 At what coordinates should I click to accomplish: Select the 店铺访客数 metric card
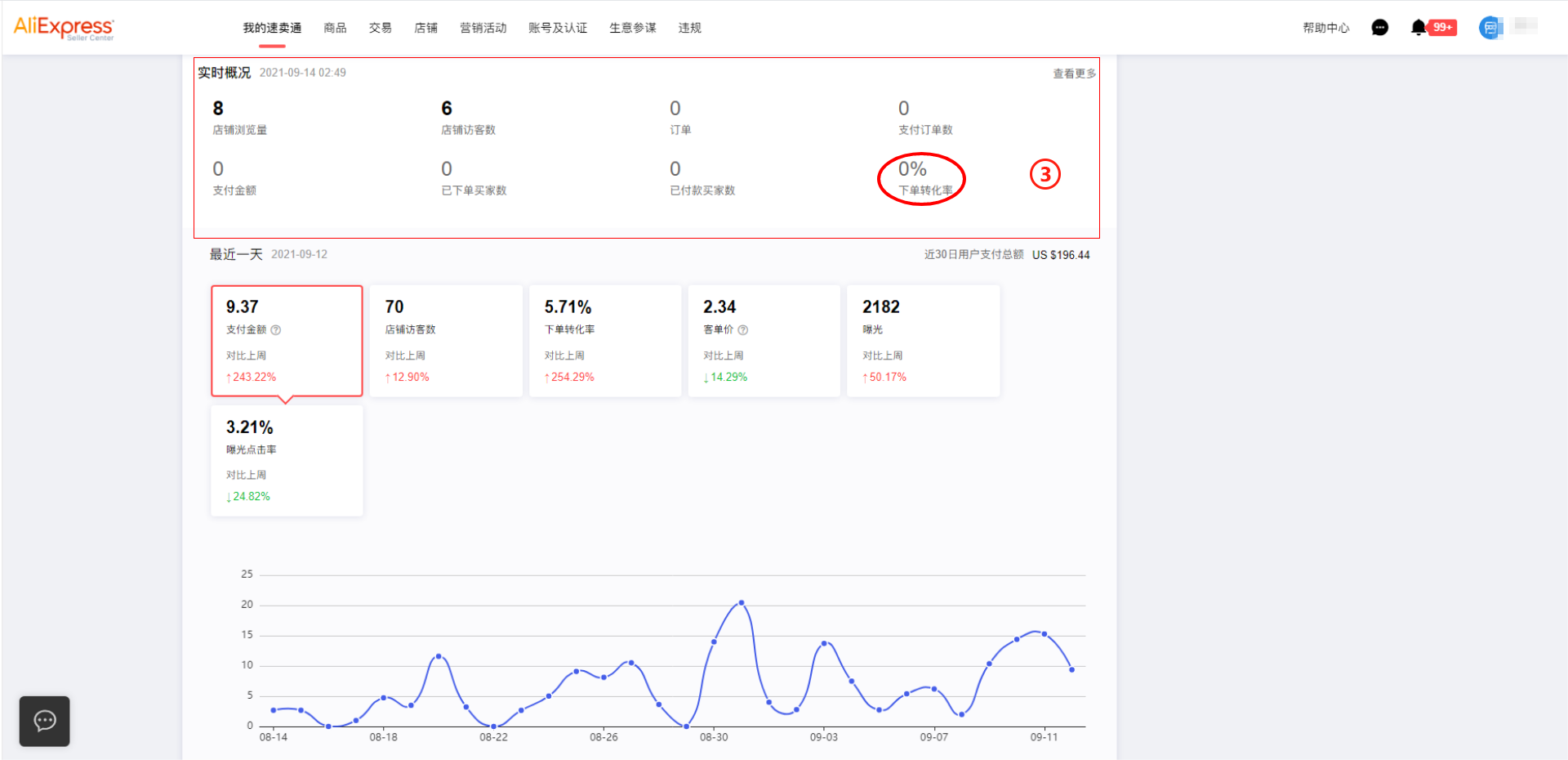tap(445, 341)
